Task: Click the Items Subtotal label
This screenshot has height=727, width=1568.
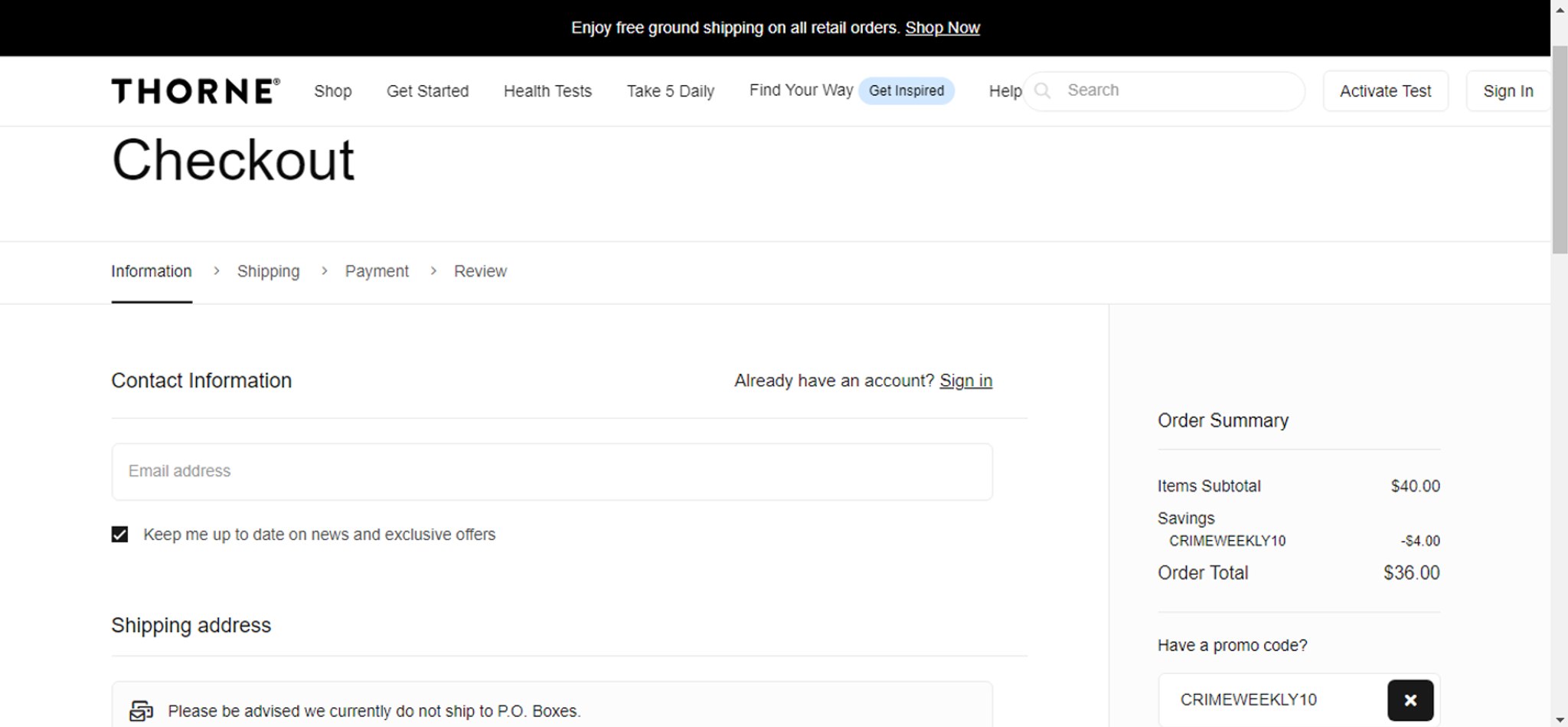Action: 1209,486
